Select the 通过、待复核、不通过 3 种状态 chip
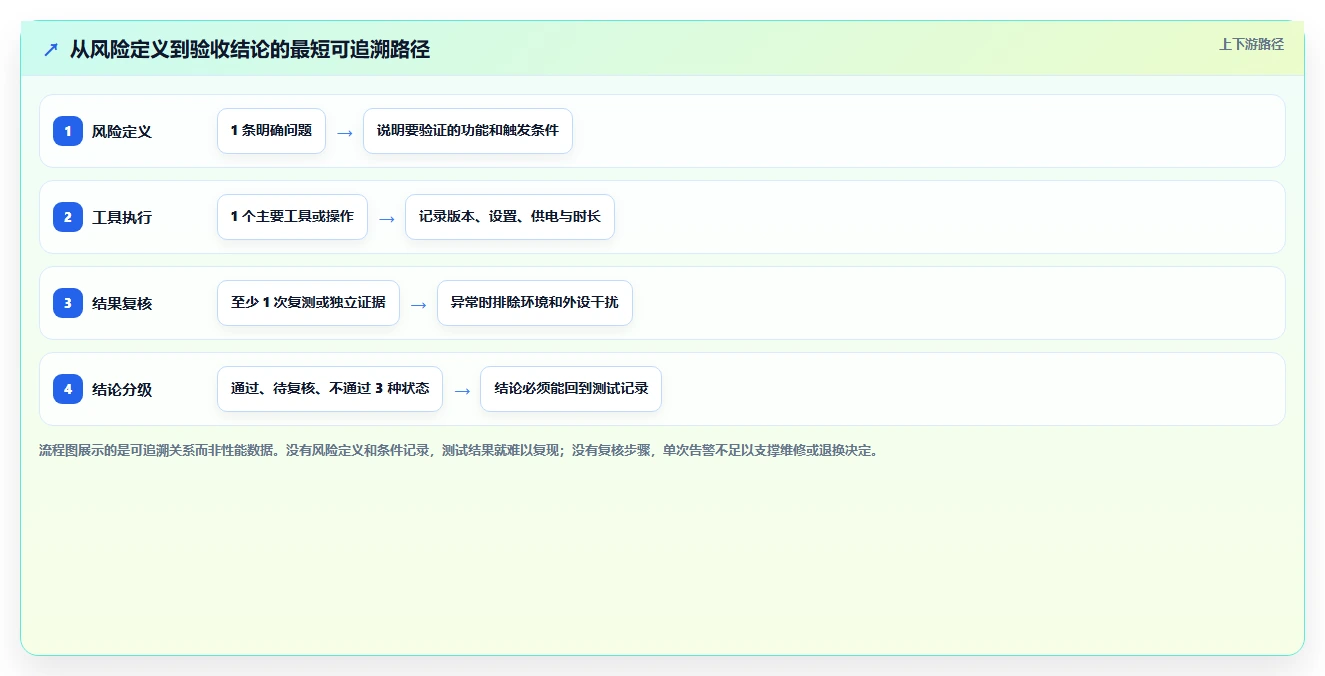 (330, 389)
